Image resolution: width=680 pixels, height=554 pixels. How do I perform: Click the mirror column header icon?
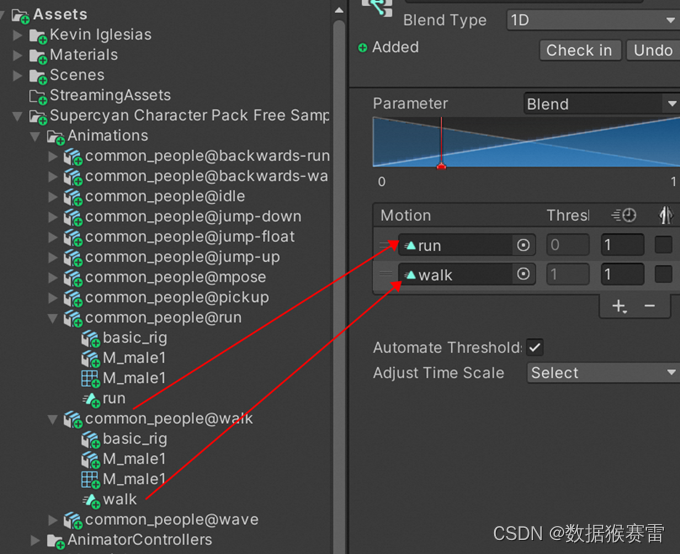(665, 215)
